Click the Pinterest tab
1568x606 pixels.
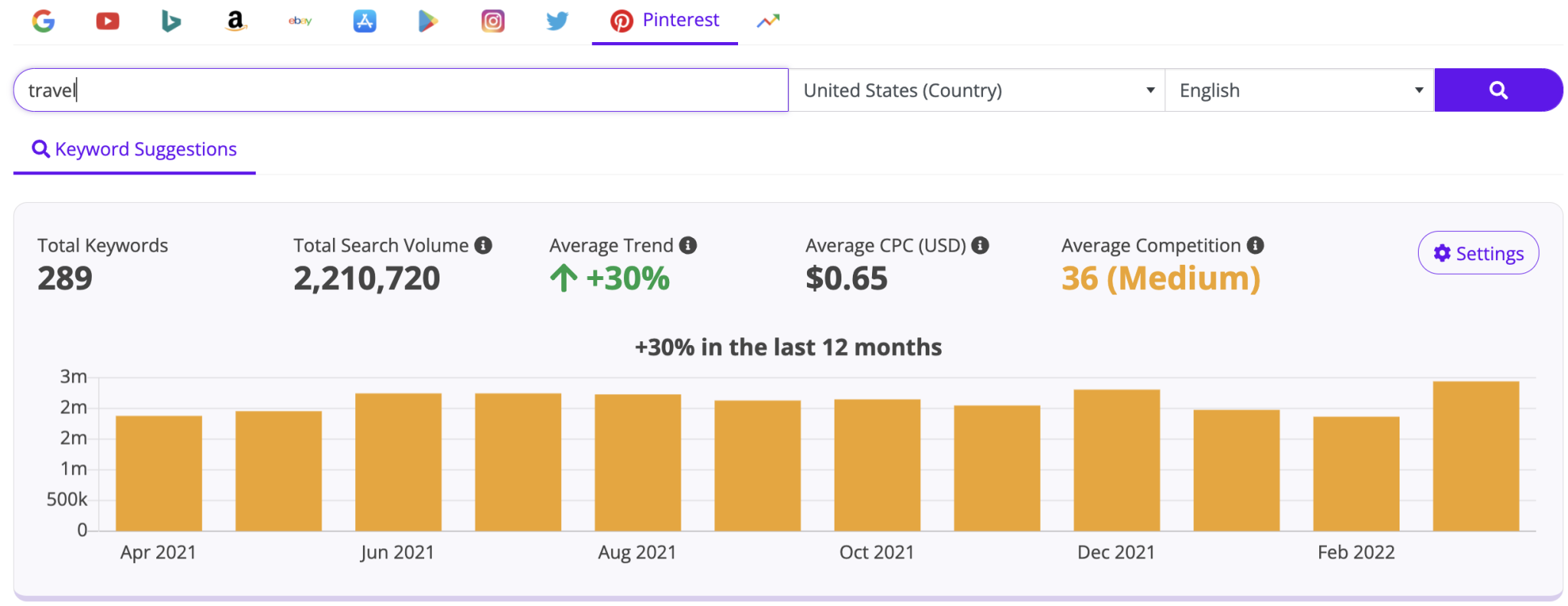click(x=665, y=21)
